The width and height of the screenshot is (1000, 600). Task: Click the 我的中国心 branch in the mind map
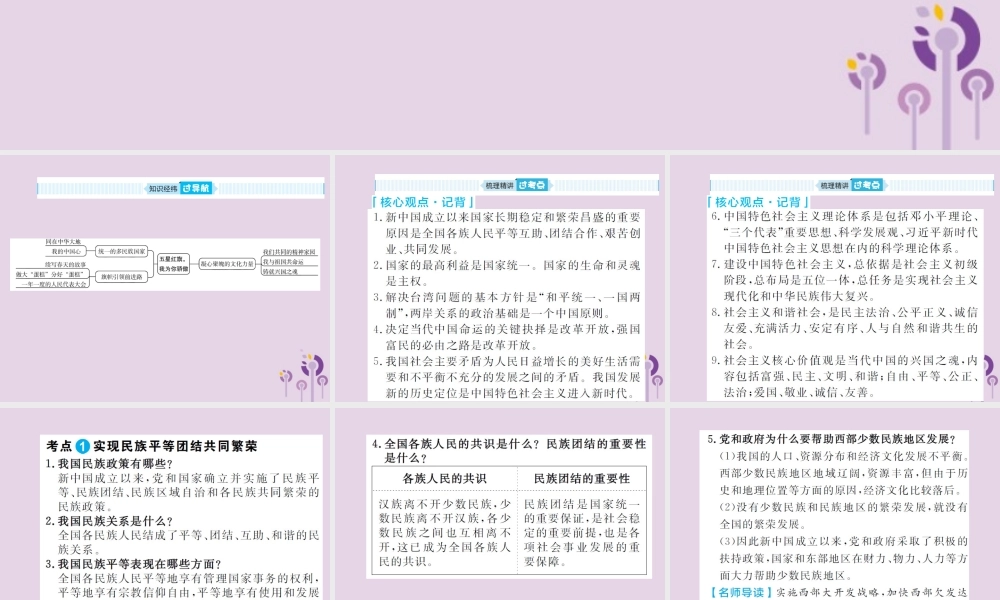point(66,252)
